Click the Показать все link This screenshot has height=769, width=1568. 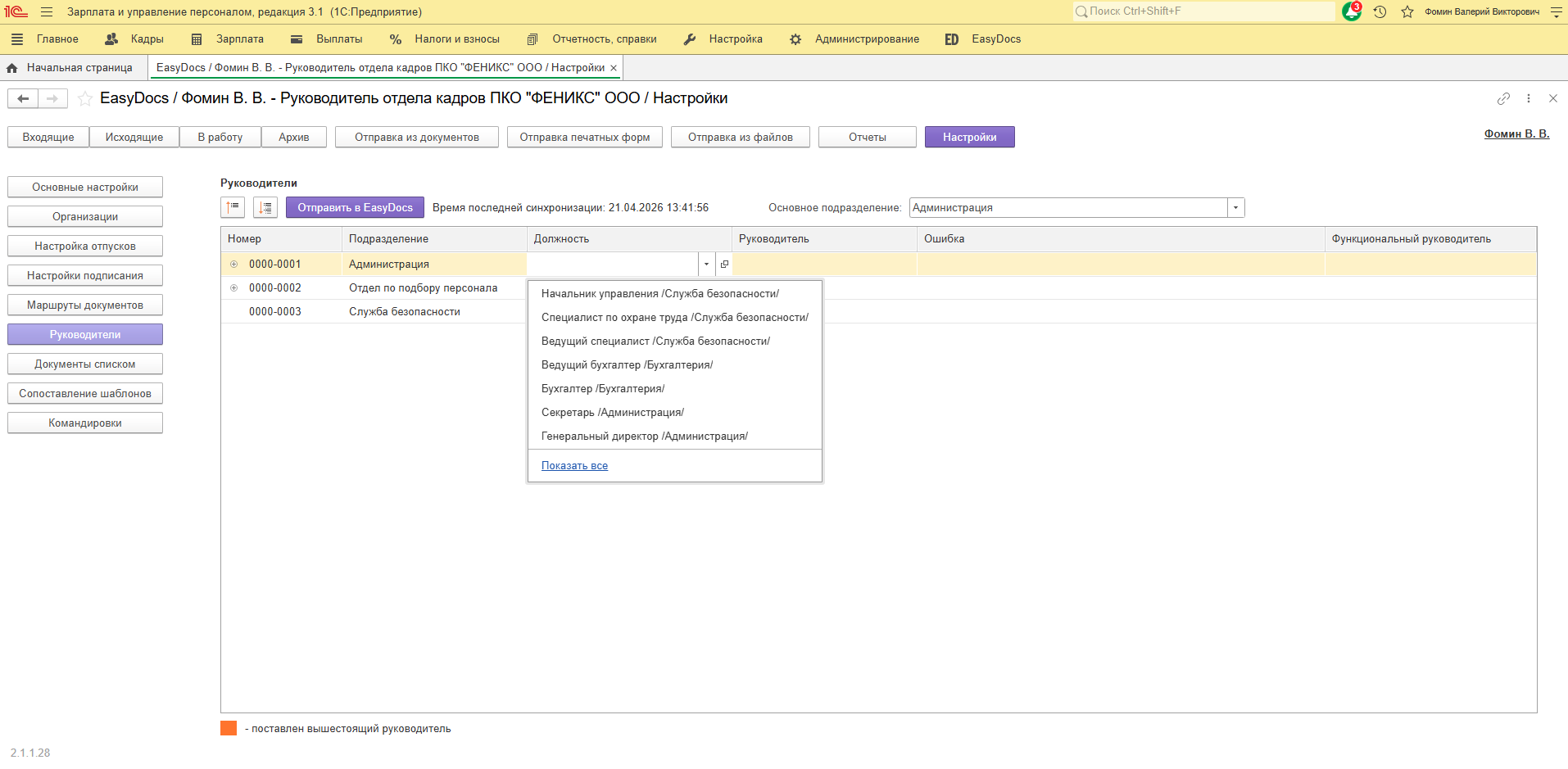point(574,466)
